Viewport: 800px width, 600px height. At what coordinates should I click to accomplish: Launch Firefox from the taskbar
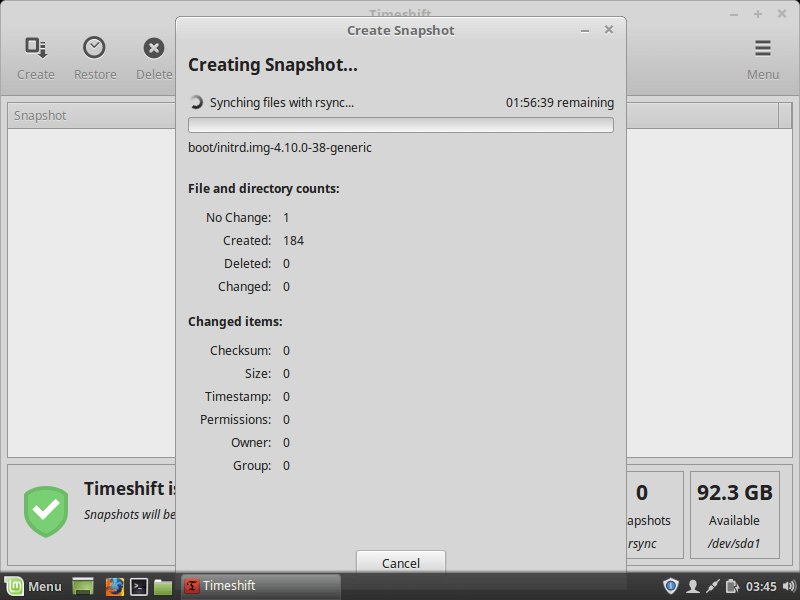coord(114,586)
